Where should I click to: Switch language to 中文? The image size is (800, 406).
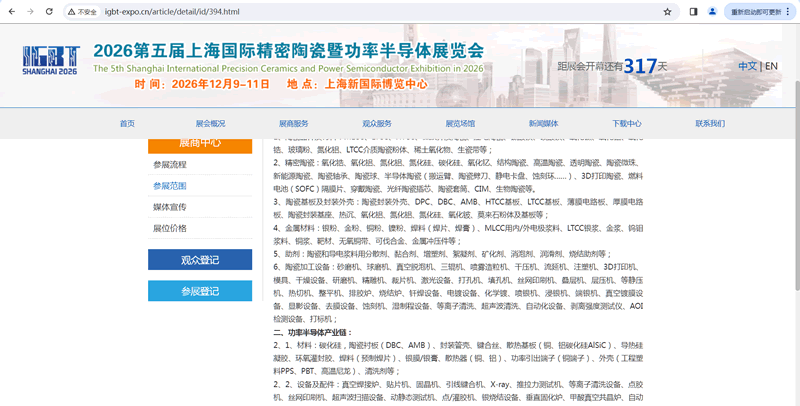[746, 66]
